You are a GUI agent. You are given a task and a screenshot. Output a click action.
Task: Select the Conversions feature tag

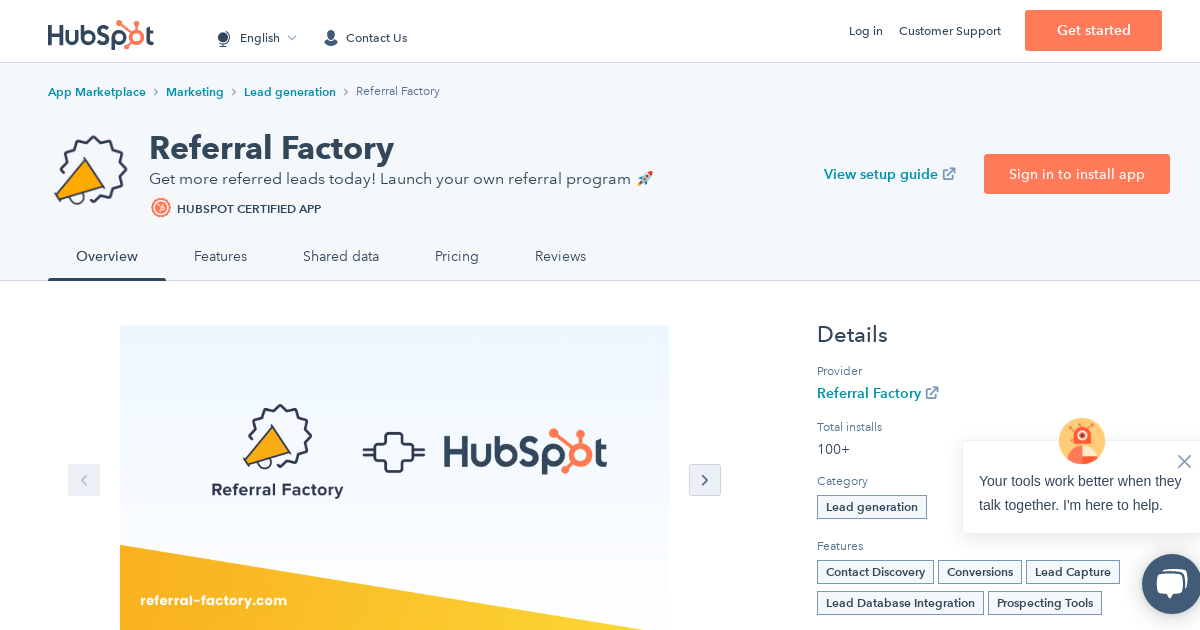coord(979,572)
